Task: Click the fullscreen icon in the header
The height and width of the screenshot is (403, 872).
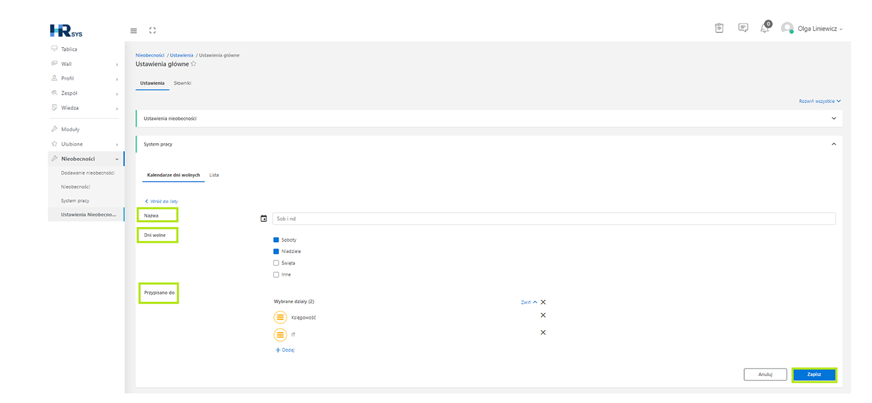Action: tap(152, 31)
